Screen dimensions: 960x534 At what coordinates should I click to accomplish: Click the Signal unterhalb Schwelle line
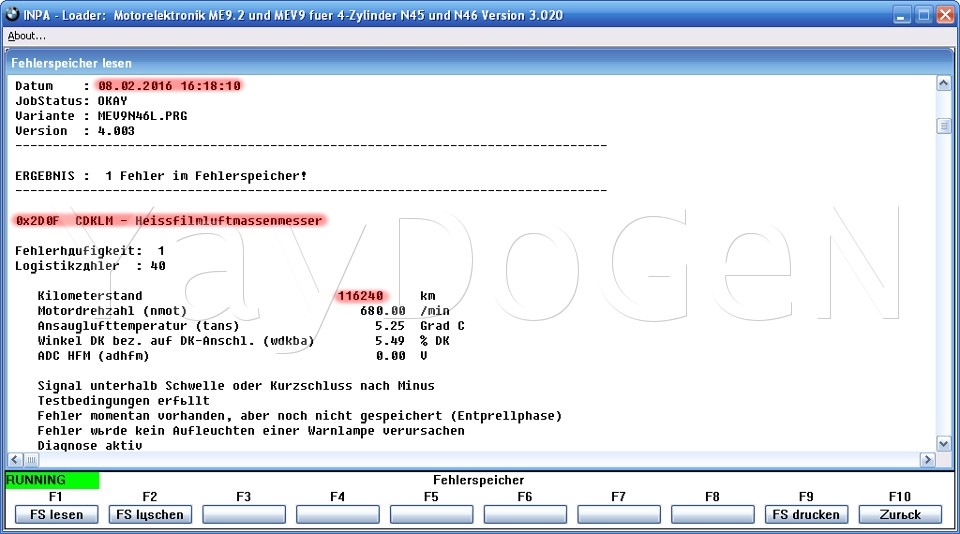[236, 386]
